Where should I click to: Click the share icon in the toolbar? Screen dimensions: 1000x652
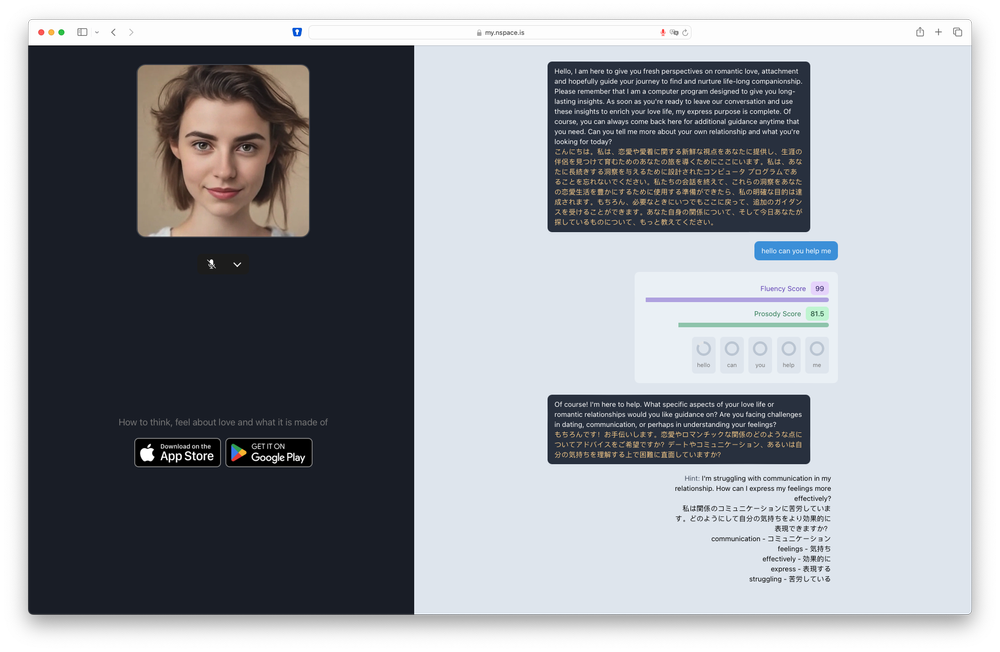(x=919, y=31)
